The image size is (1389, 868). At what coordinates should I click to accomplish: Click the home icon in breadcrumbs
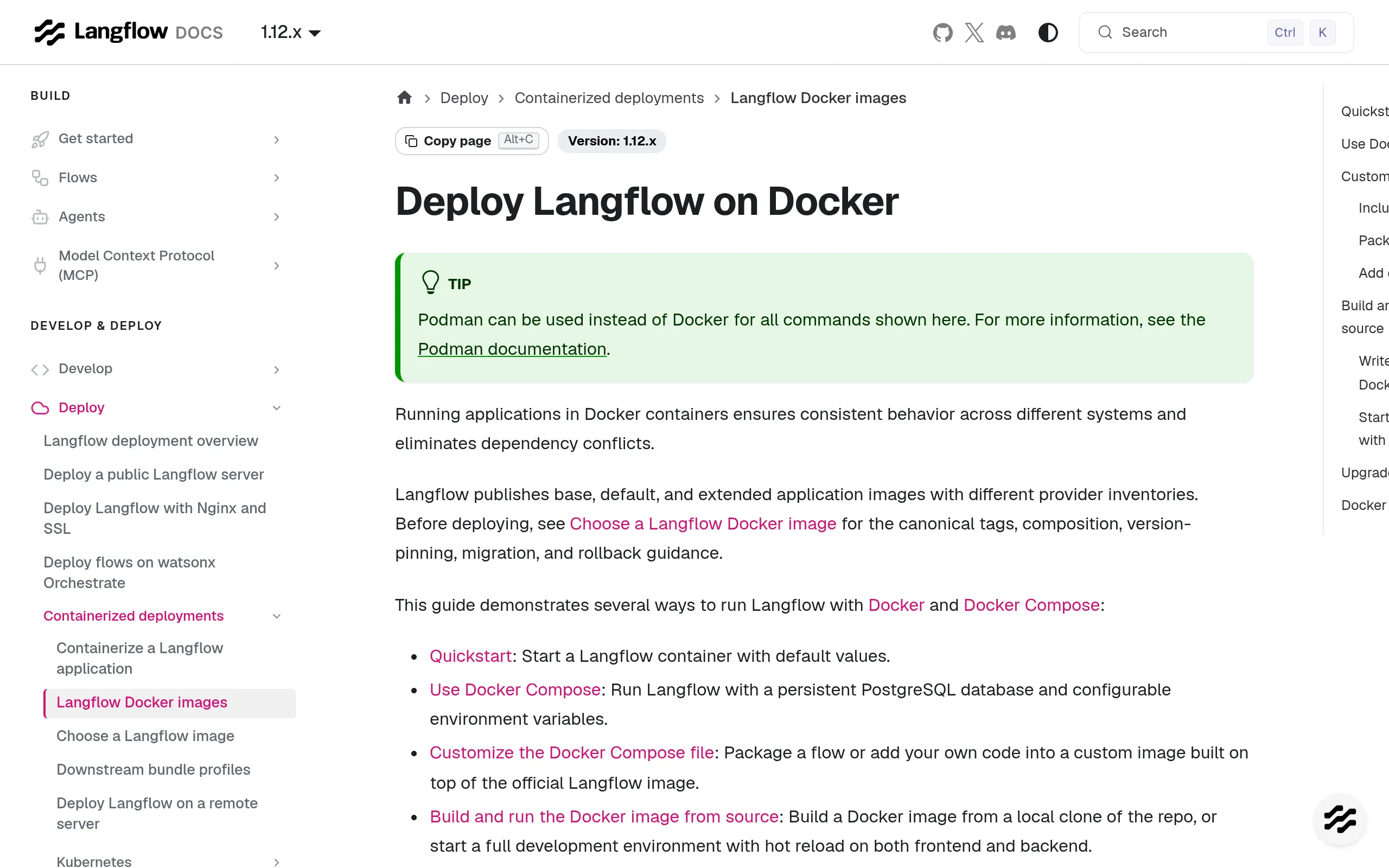click(405, 98)
